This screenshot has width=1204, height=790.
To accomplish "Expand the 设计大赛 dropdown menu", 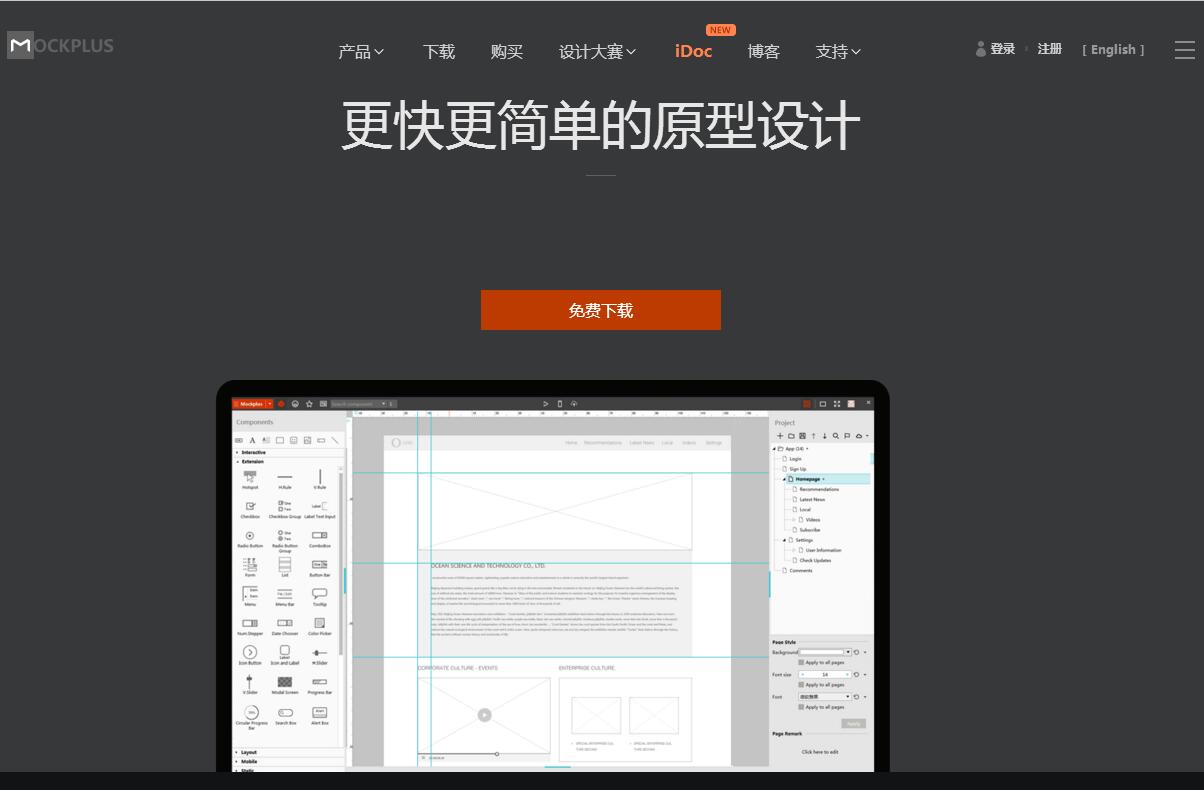I will [597, 52].
